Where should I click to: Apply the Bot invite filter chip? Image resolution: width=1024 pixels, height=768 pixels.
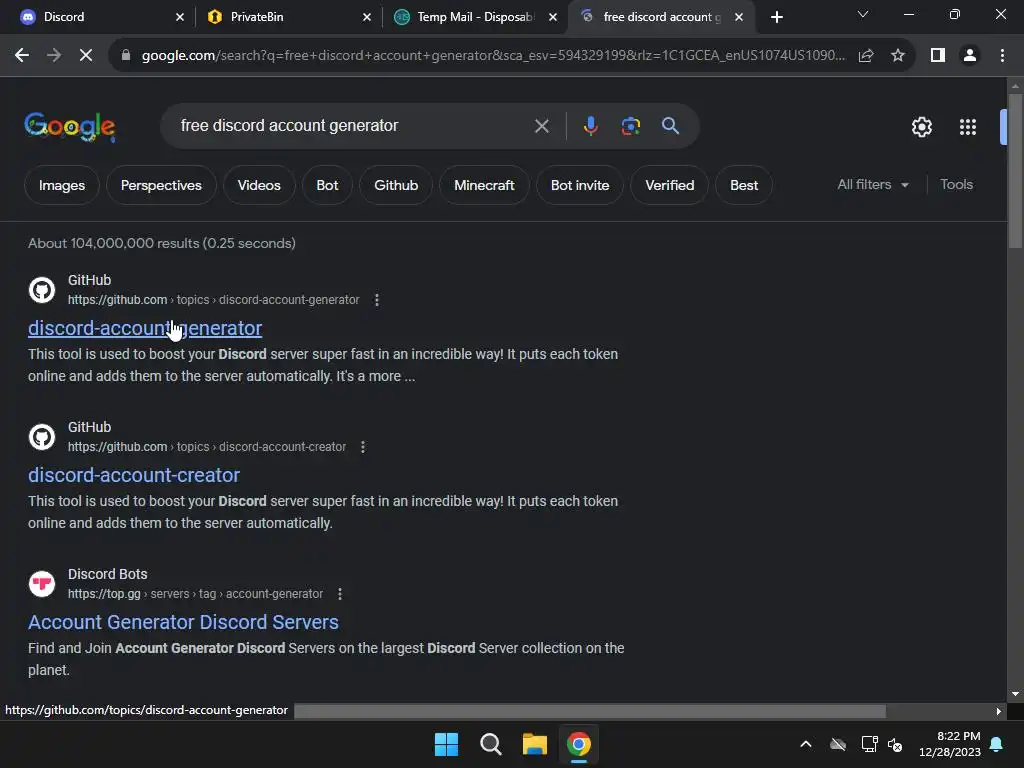[580, 185]
